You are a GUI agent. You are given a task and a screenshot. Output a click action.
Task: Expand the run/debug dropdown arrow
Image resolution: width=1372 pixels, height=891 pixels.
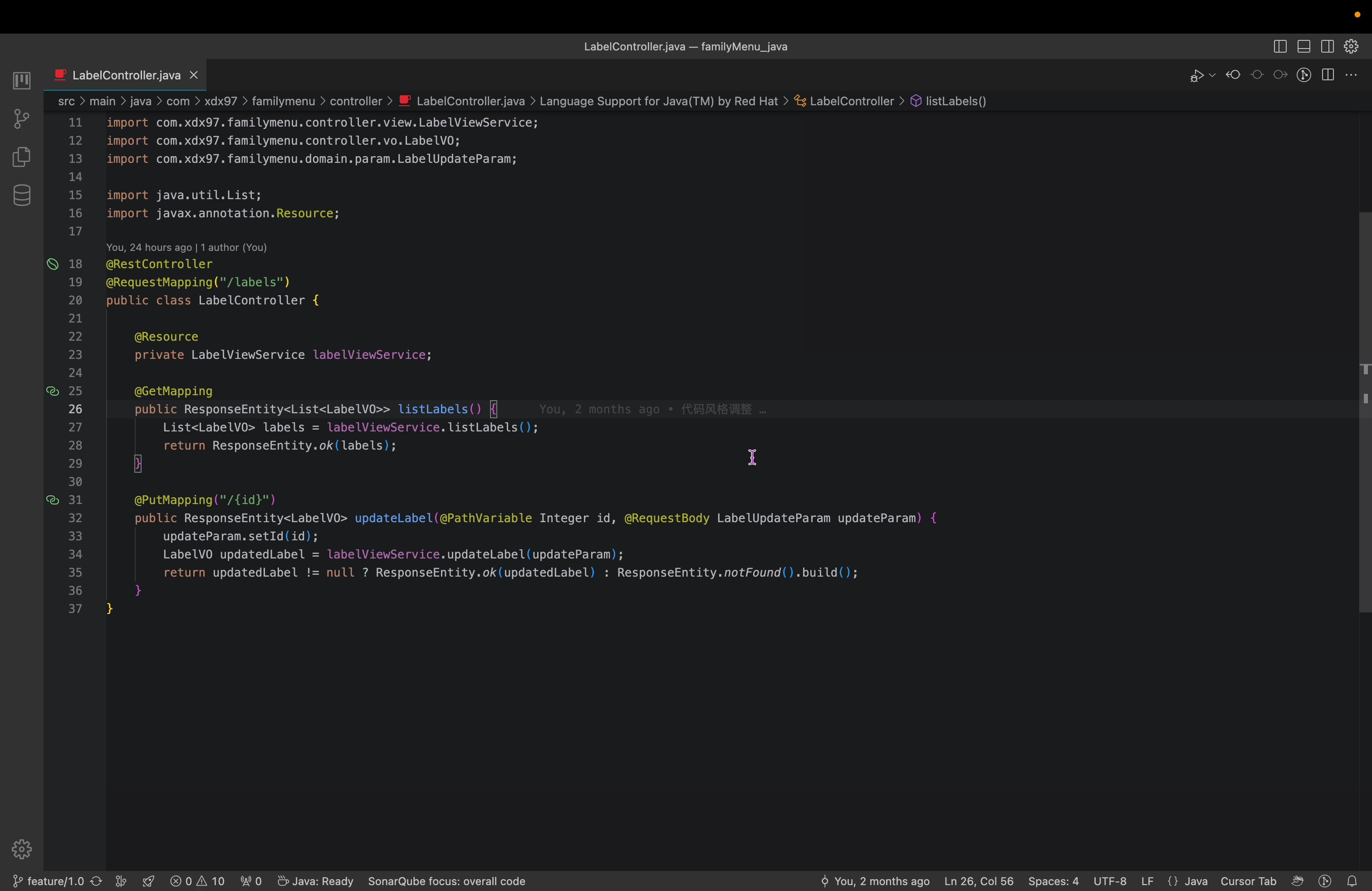(x=1212, y=75)
